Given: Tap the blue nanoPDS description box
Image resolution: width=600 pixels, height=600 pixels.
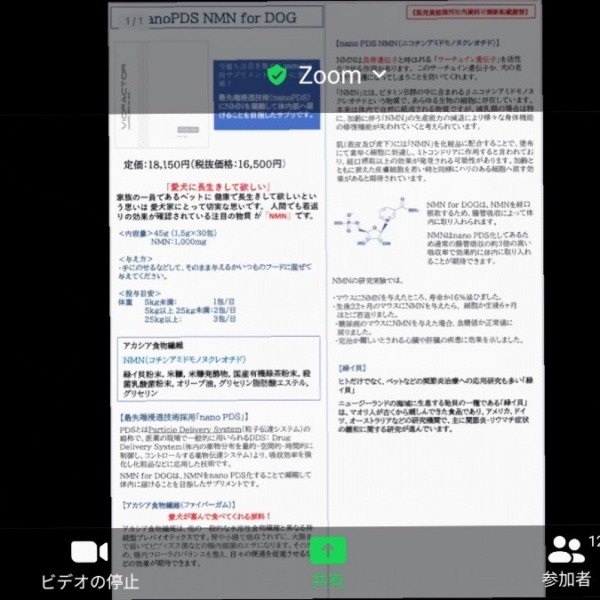Looking at the screenshot, I should click(267, 95).
